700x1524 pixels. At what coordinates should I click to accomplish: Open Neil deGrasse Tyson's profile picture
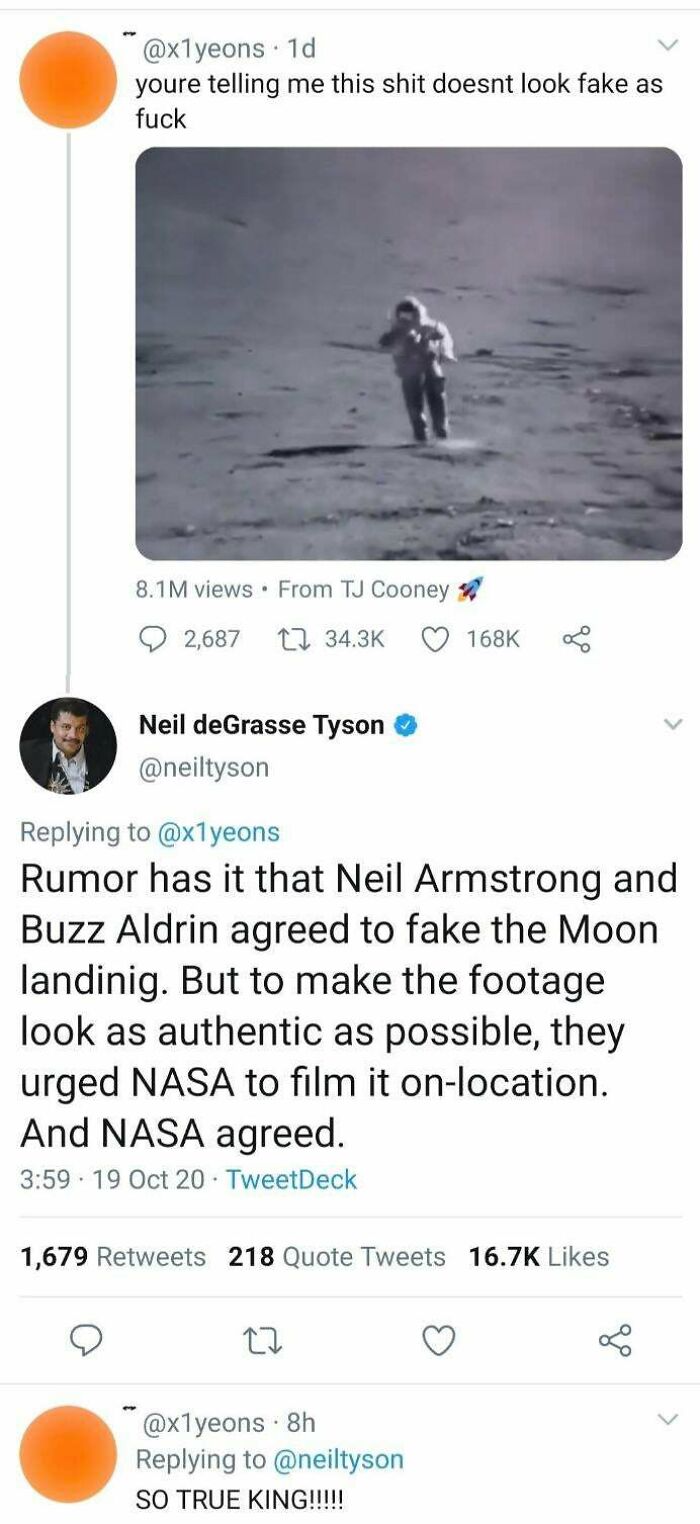(x=68, y=746)
